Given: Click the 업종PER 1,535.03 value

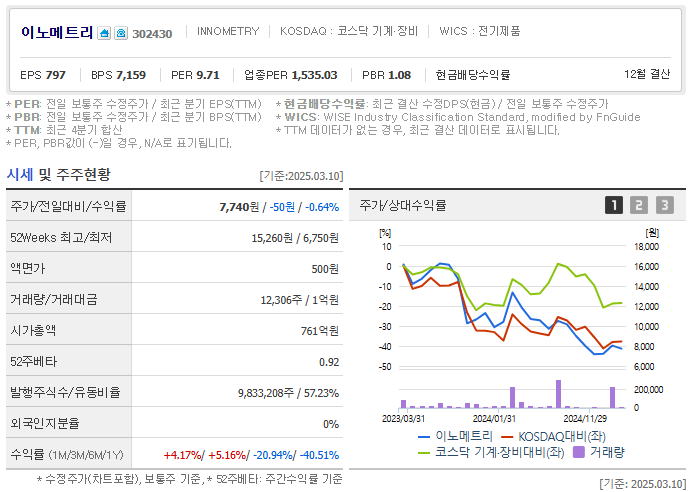Looking at the screenshot, I should pos(291,75).
